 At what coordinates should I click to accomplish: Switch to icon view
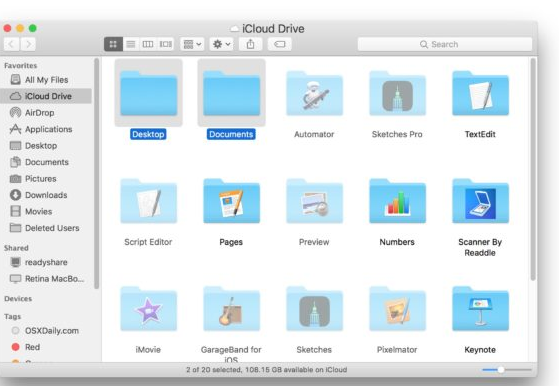113,44
